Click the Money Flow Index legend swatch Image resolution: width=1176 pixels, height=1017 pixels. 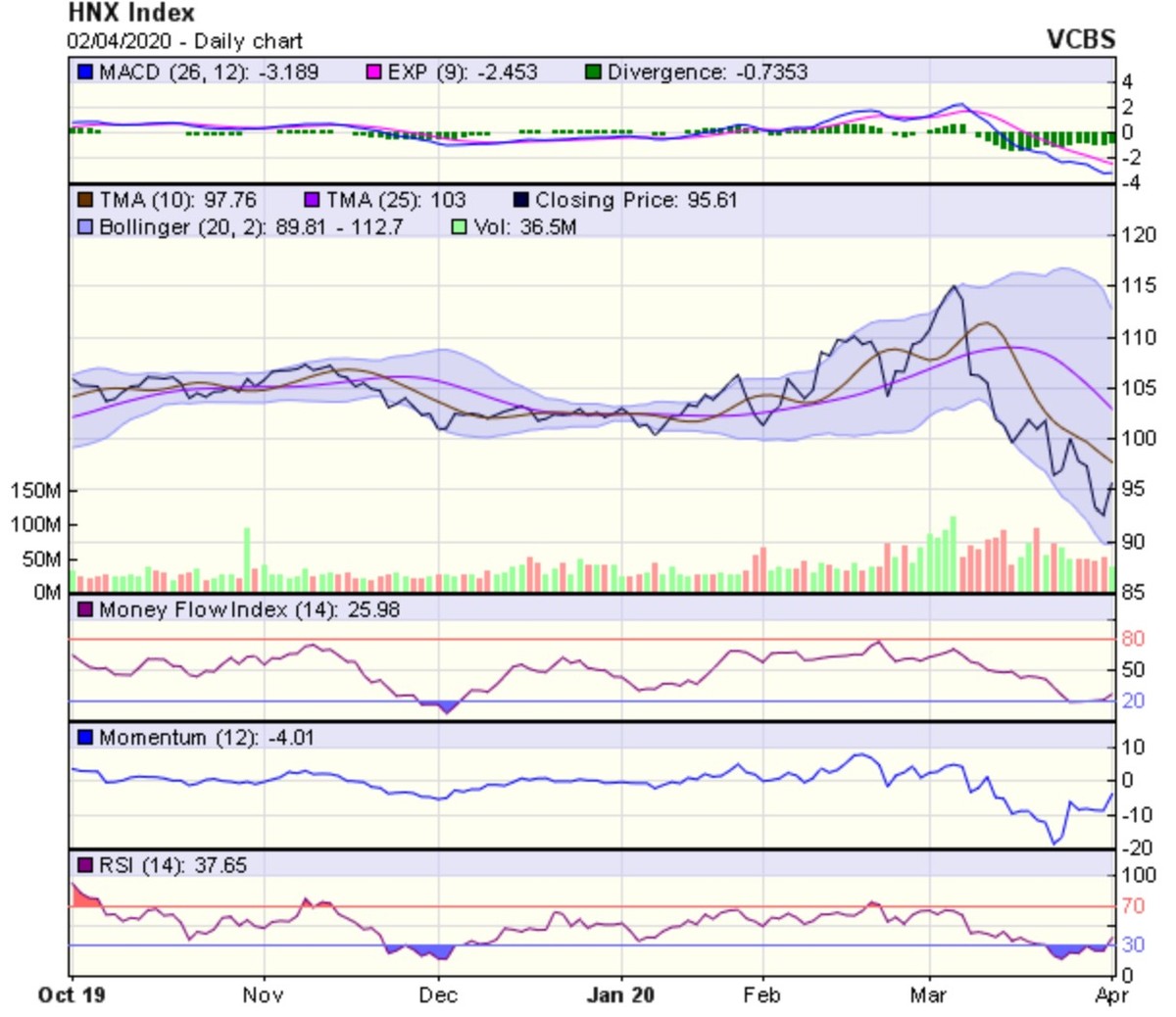click(85, 610)
